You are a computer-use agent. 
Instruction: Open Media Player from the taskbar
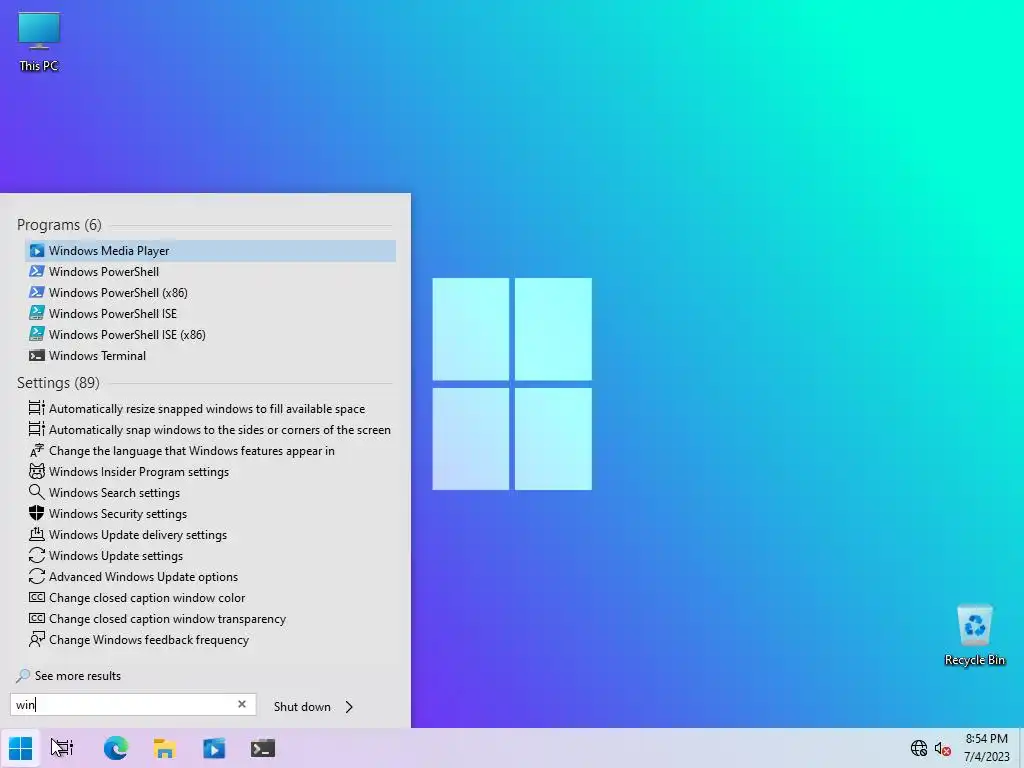[214, 748]
